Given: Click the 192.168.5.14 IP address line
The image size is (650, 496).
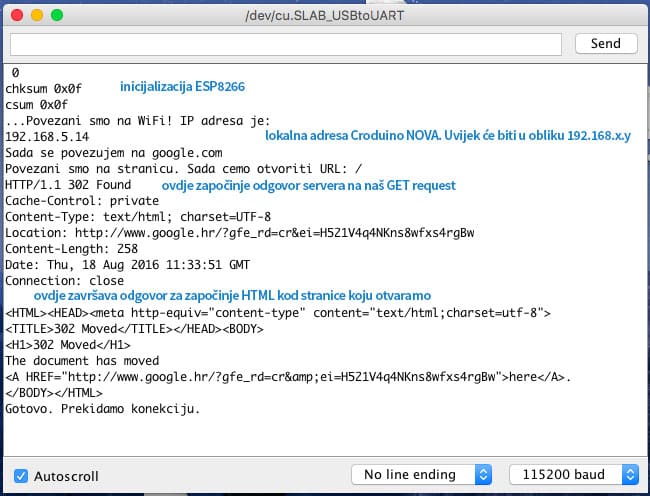Looking at the screenshot, I should 47,137.
